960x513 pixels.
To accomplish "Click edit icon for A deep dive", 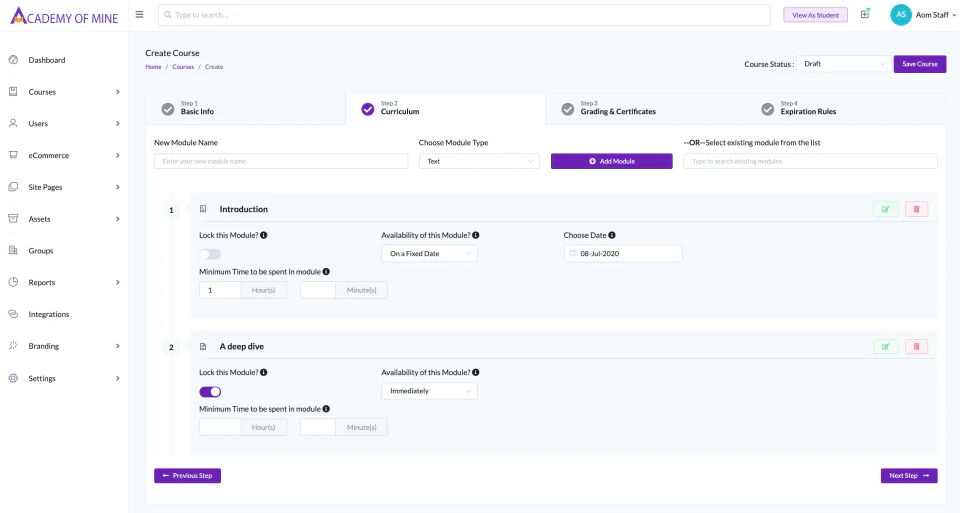I will point(885,346).
